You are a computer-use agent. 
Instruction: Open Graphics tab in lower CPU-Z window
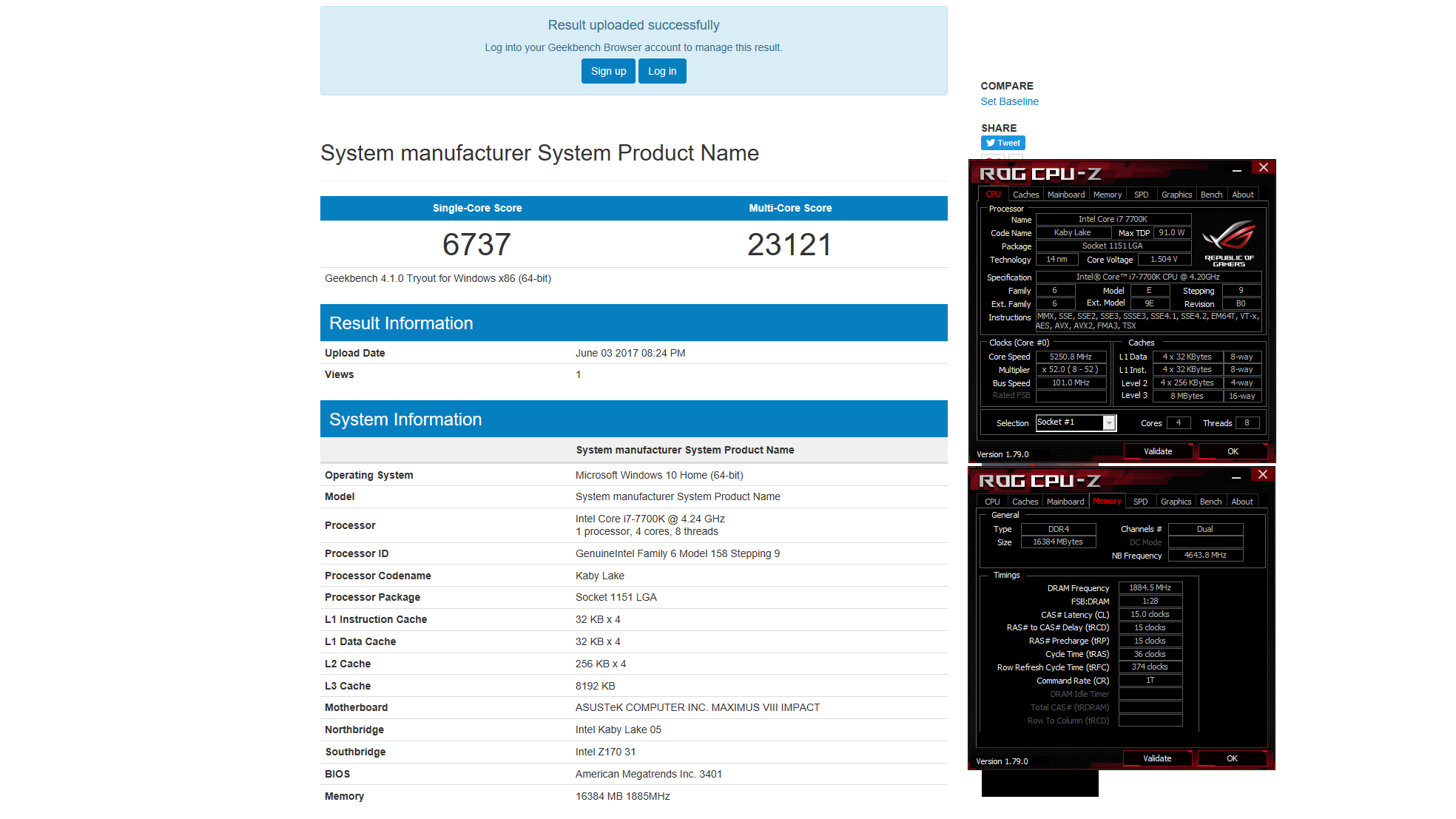[x=1176, y=502]
